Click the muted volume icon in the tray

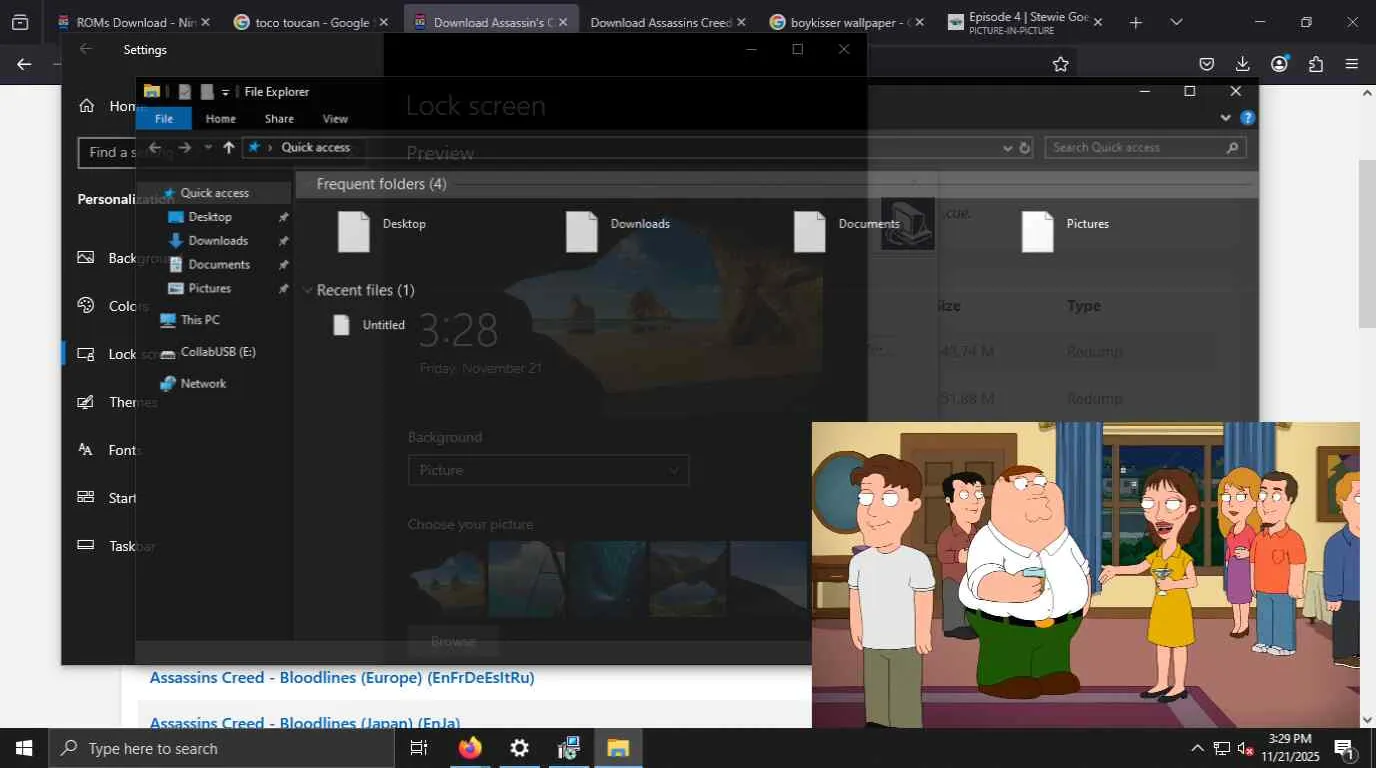tap(1246, 748)
